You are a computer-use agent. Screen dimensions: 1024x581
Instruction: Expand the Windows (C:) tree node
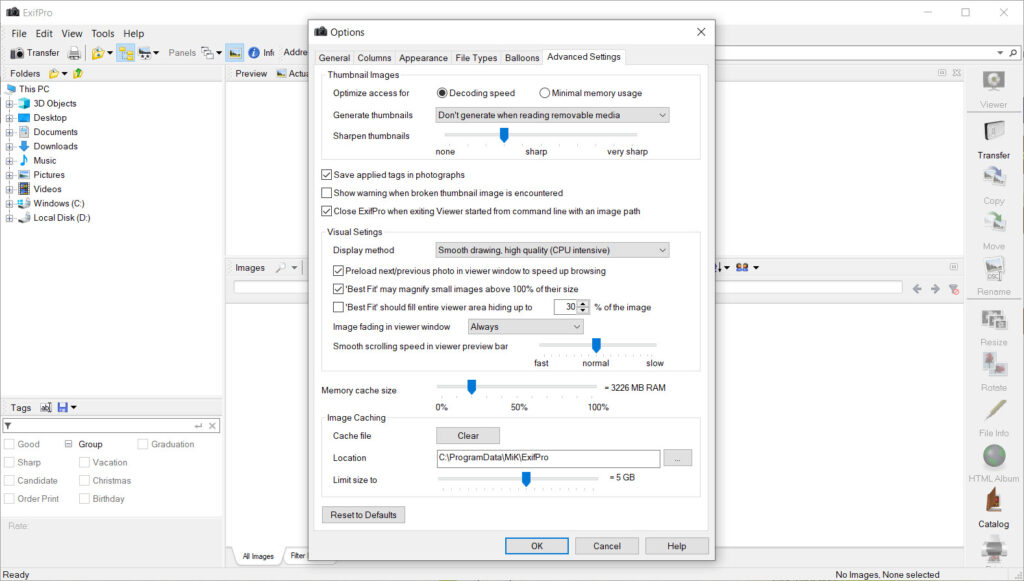click(x=9, y=204)
